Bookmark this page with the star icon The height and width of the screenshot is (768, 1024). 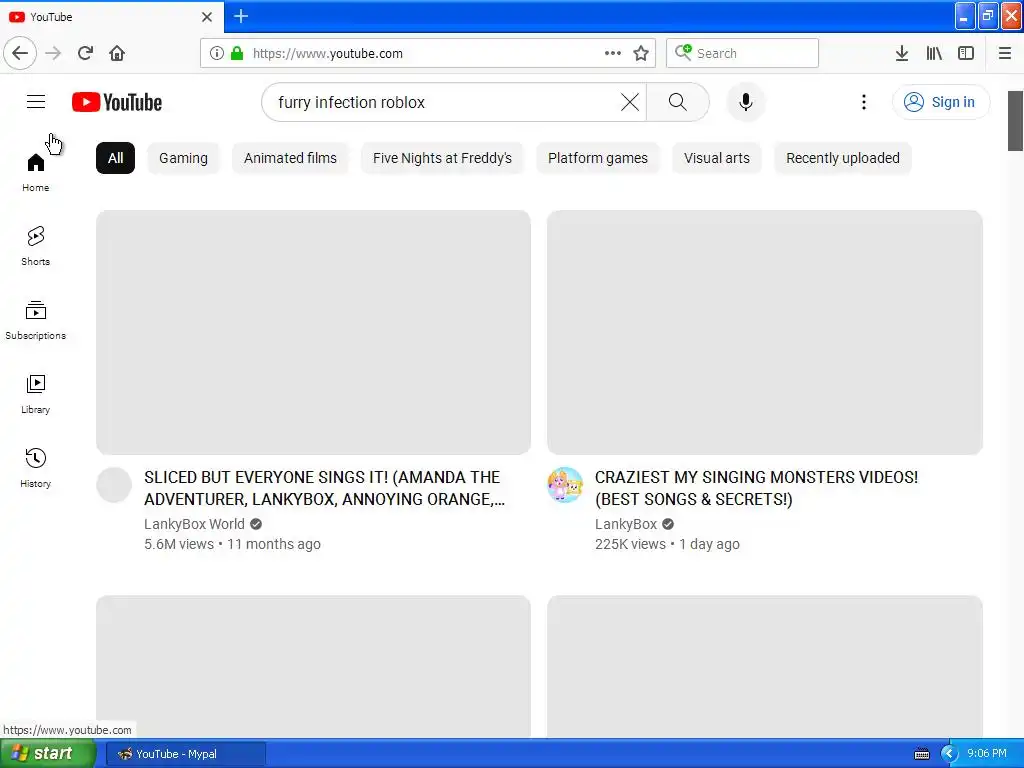tap(641, 54)
